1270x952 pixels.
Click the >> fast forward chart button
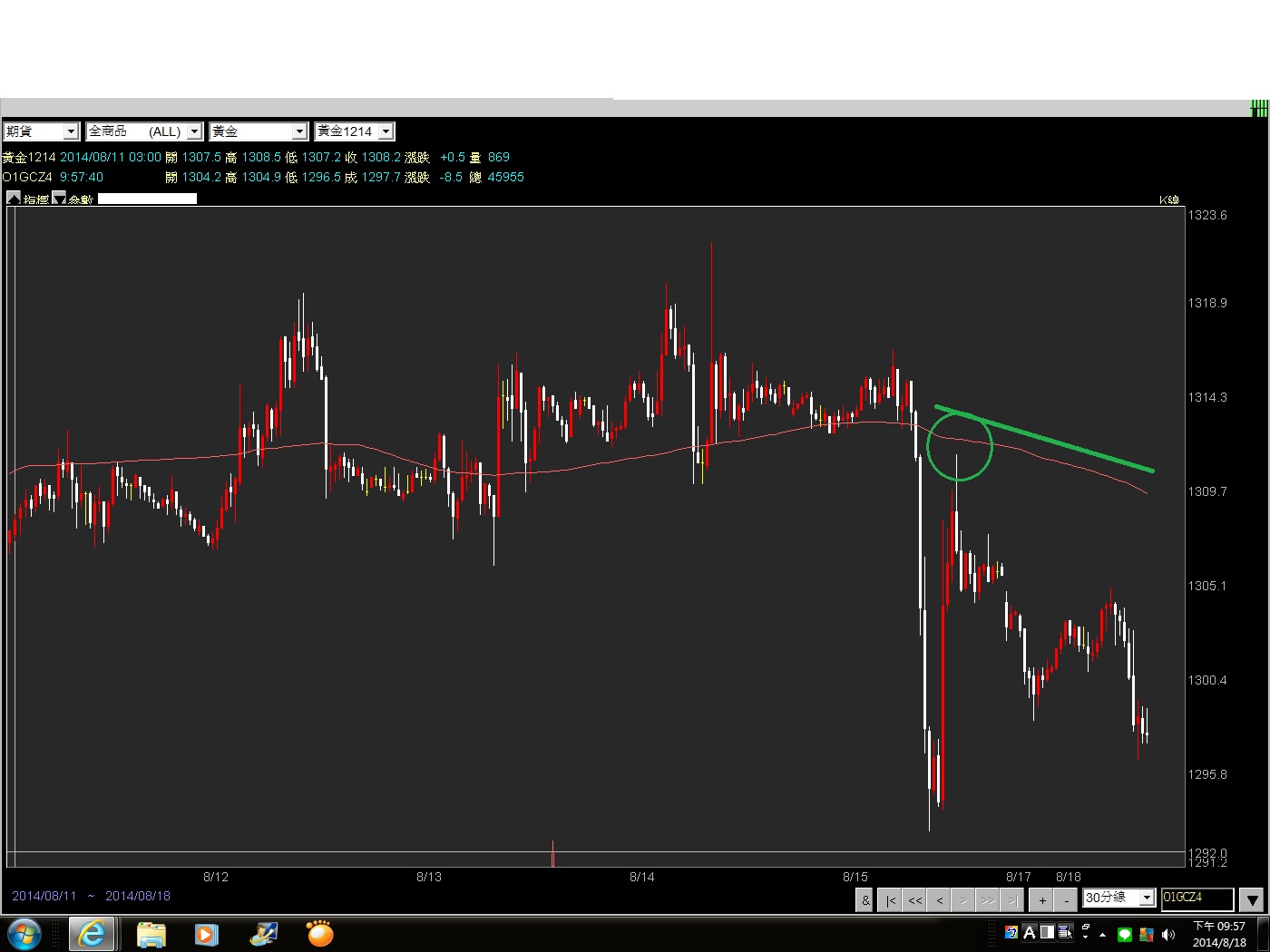pos(988,899)
